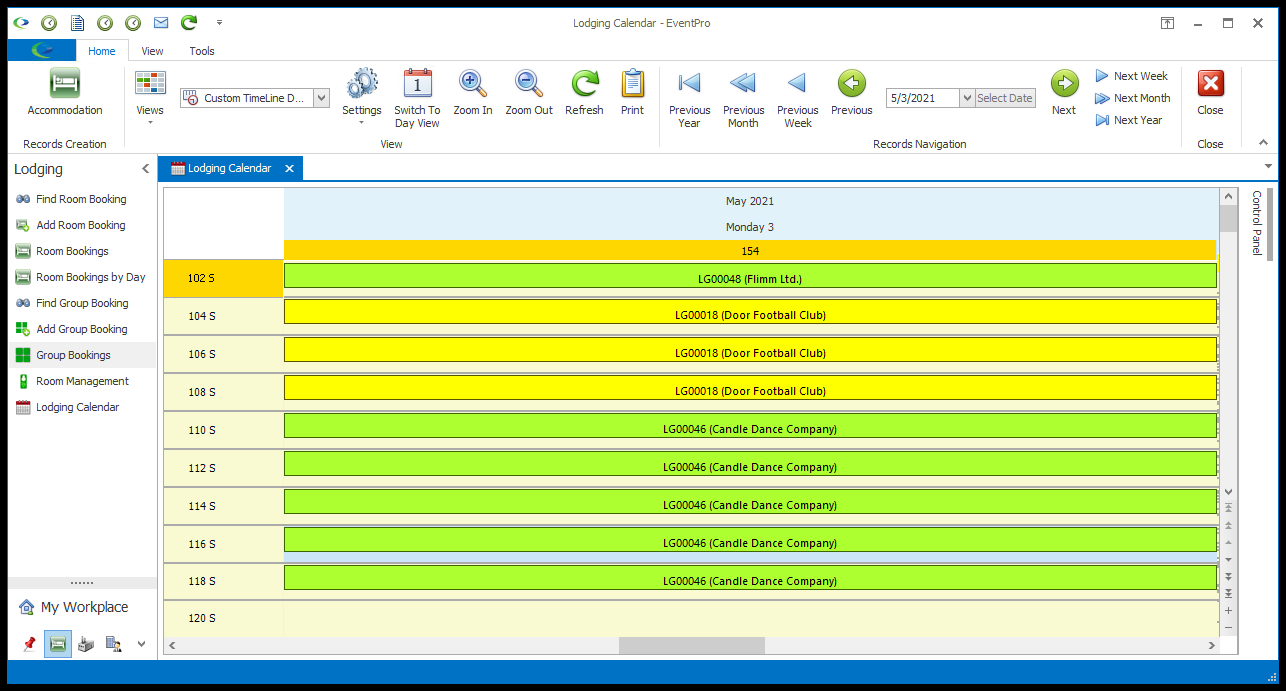The width and height of the screenshot is (1286, 691).
Task: Open the Tools ribbon tab
Action: [x=202, y=51]
